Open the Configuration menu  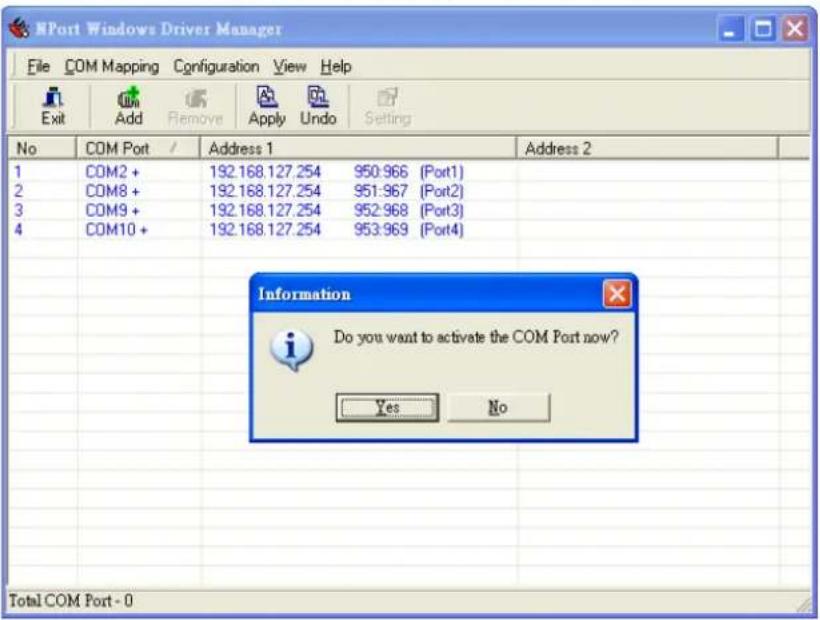pyautogui.click(x=216, y=66)
